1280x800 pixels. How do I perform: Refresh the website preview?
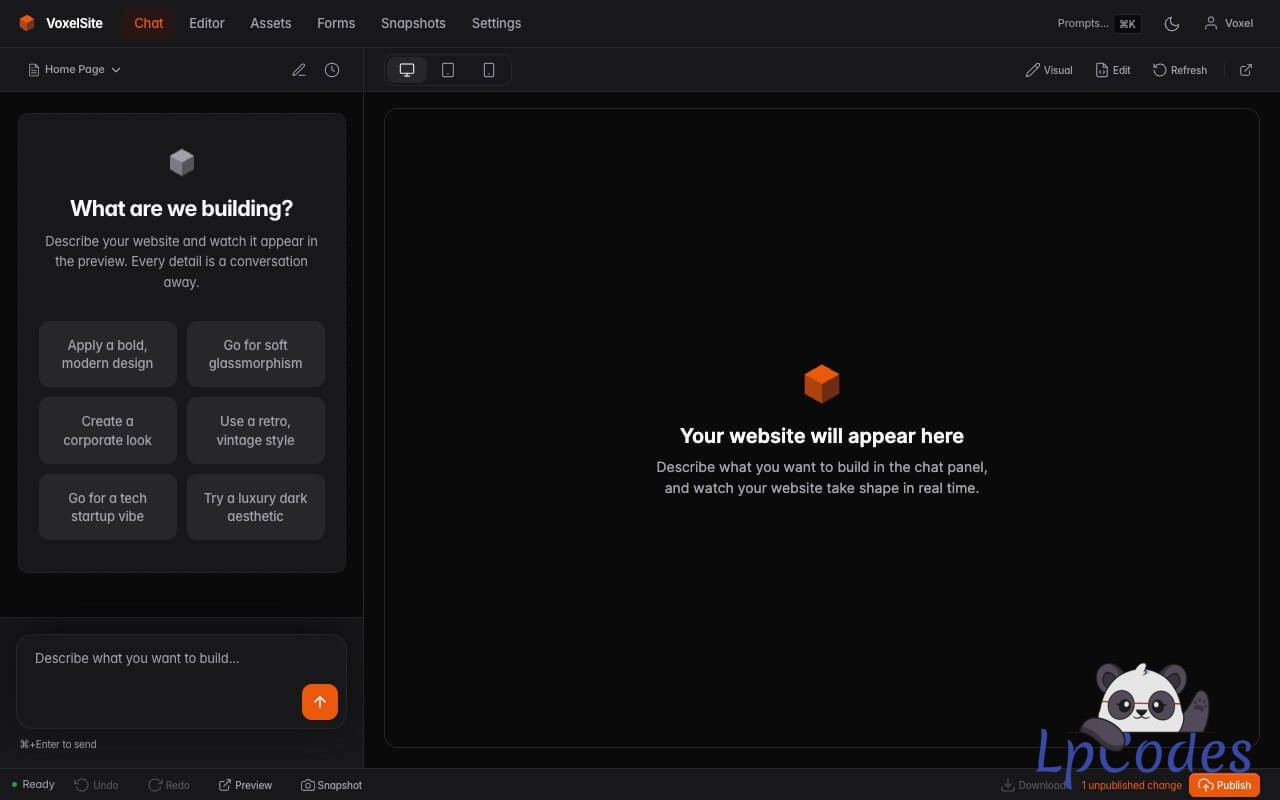1180,70
